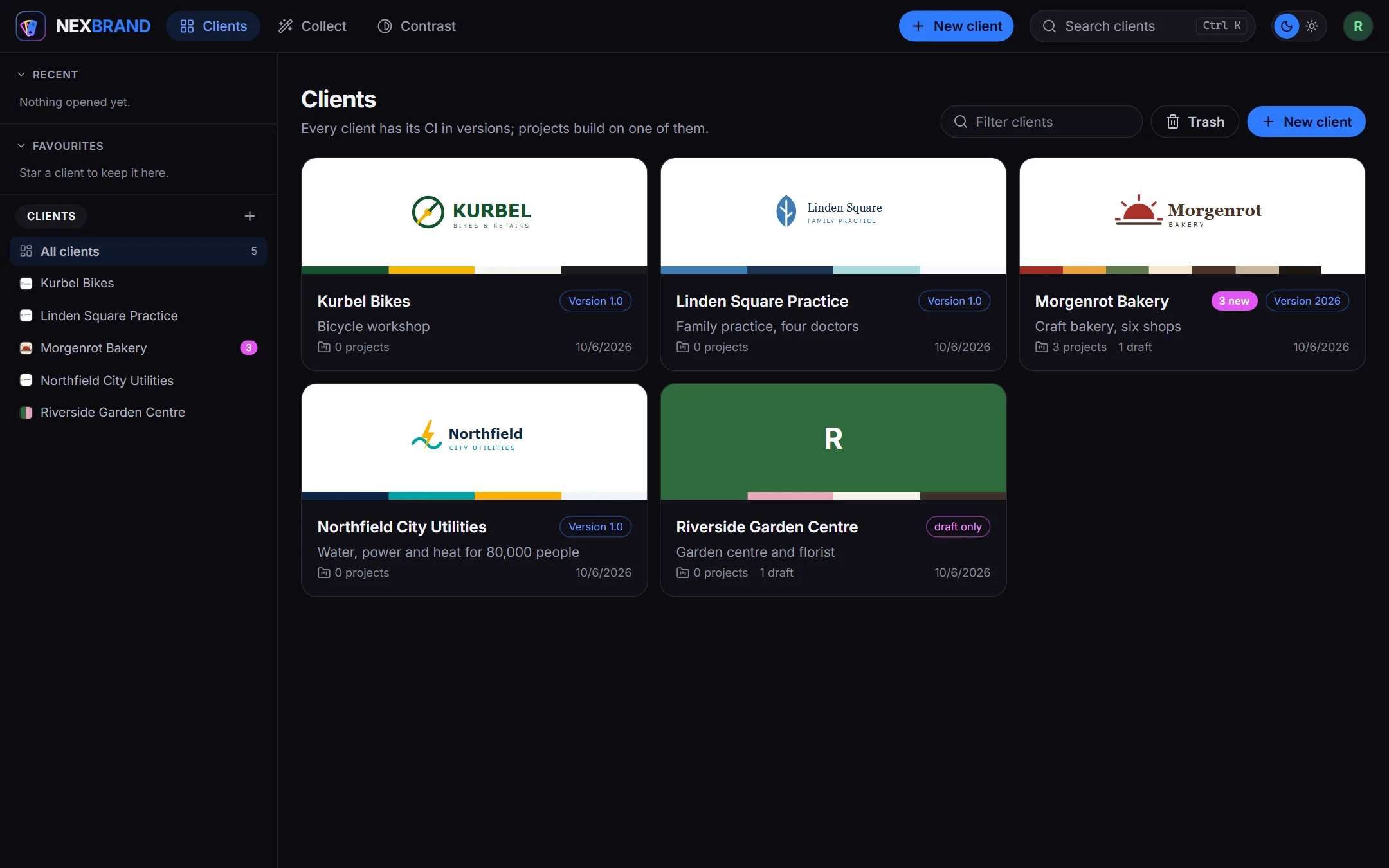This screenshot has width=1389, height=868.
Task: Open Kurbel Bikes in sidebar list
Action: coord(138,283)
